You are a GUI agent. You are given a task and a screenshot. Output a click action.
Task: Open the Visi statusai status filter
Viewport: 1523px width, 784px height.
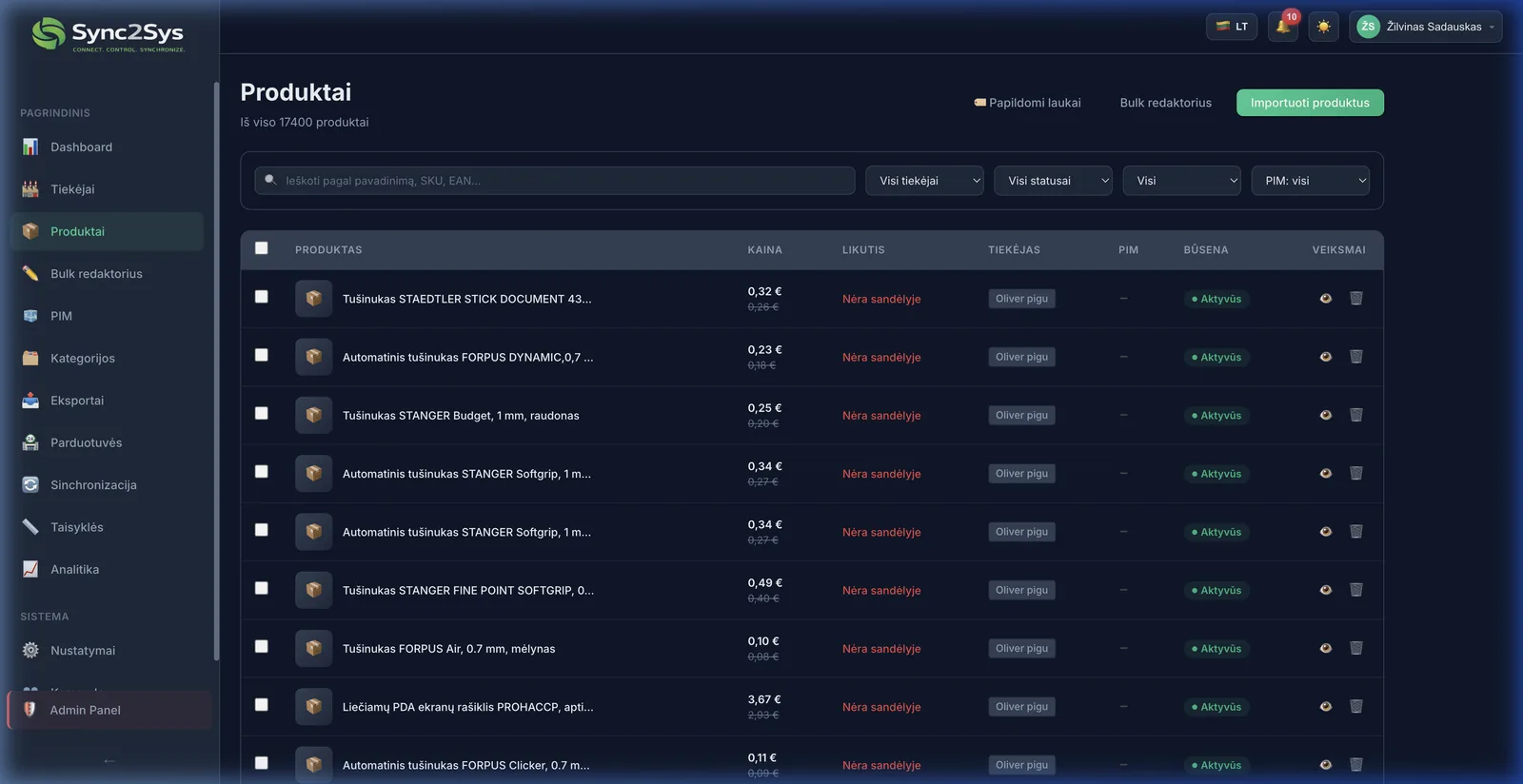tap(1053, 181)
